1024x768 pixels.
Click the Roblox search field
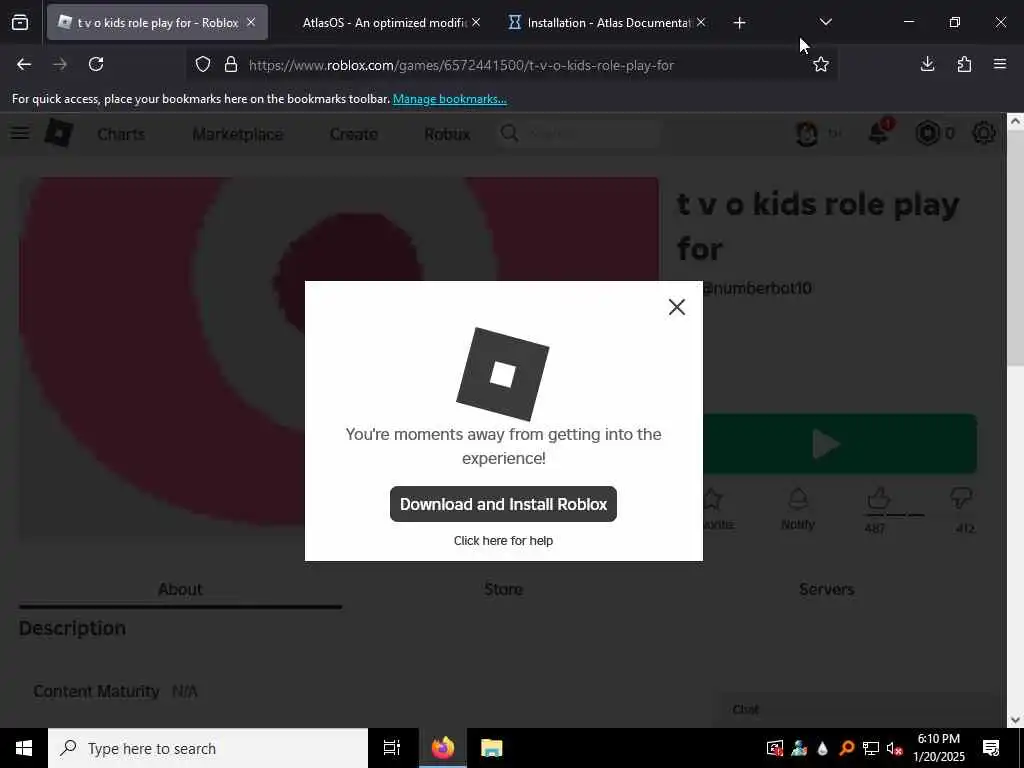[x=580, y=134]
